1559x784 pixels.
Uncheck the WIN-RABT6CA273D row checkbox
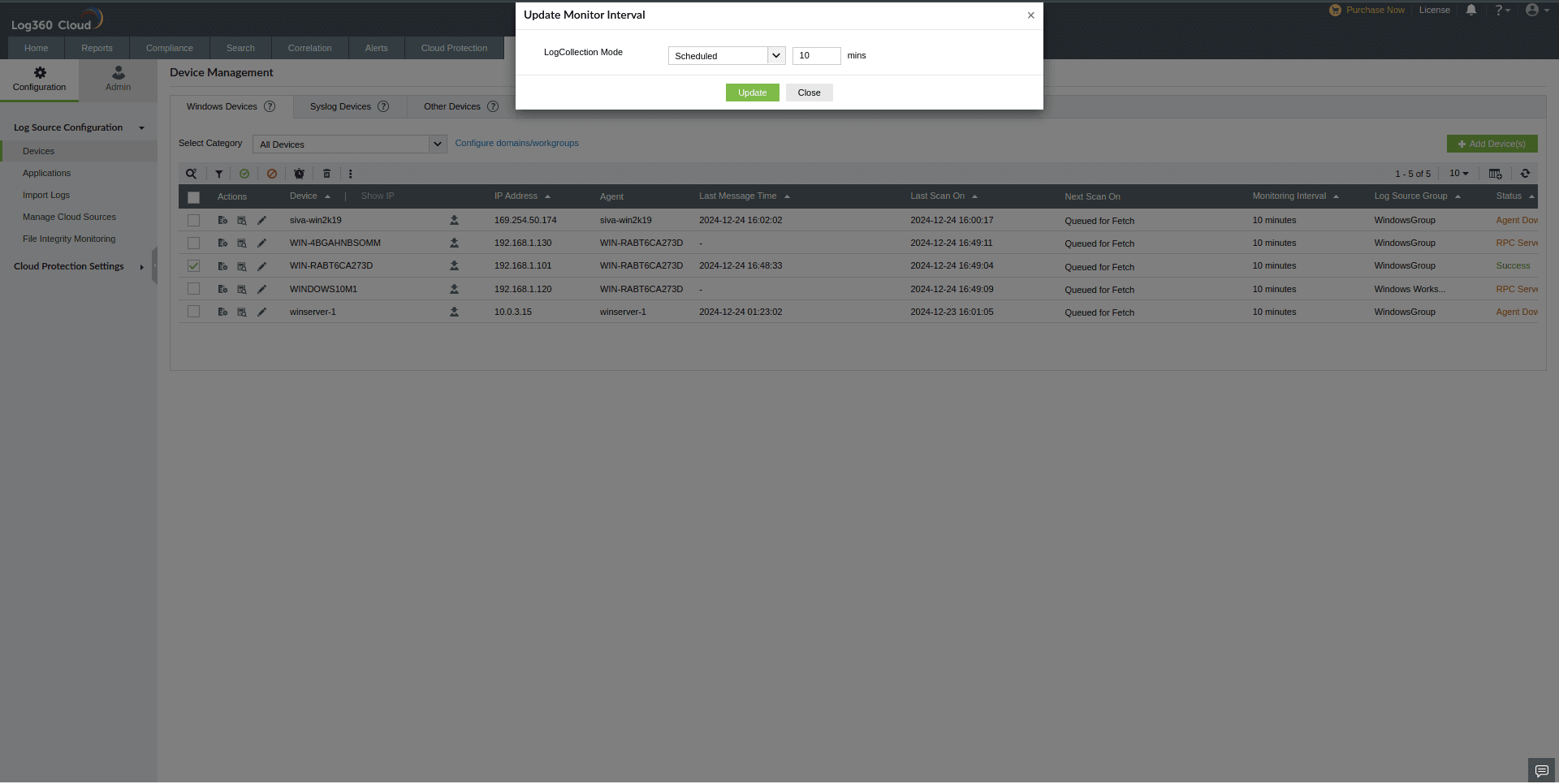click(x=193, y=266)
